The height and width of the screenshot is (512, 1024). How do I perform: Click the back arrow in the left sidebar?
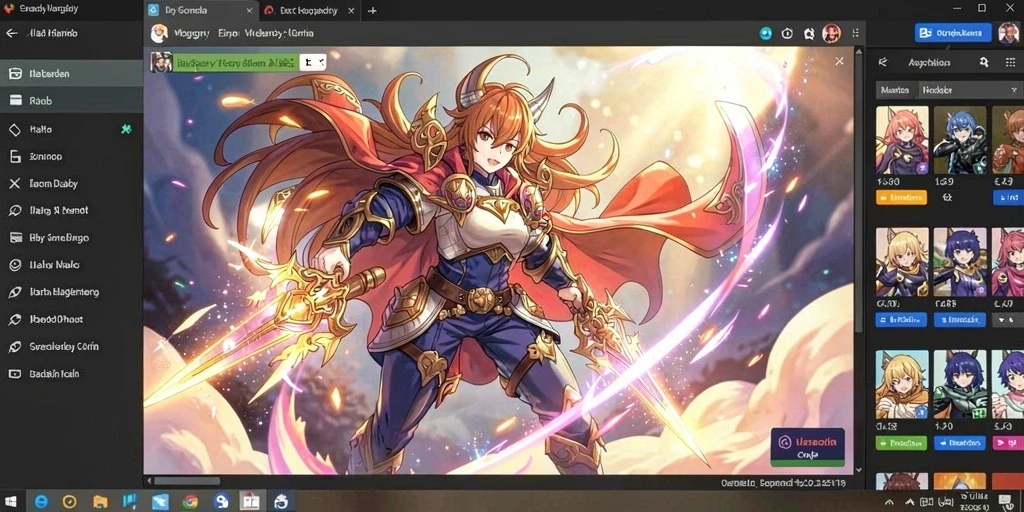point(11,33)
